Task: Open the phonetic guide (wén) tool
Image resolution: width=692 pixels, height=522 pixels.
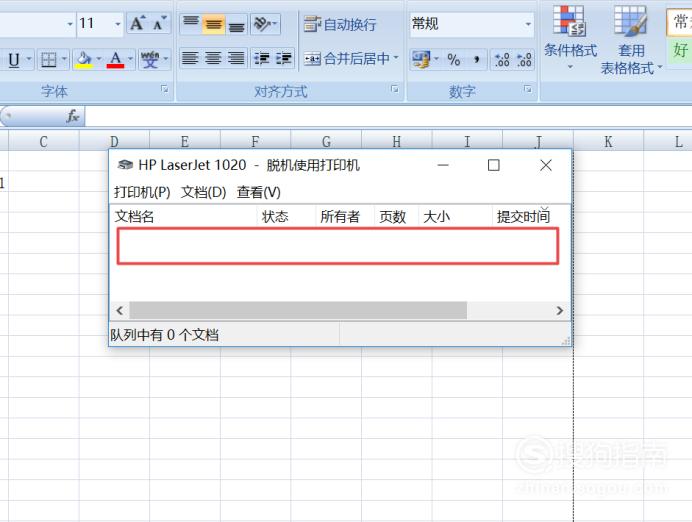Action: (150, 60)
